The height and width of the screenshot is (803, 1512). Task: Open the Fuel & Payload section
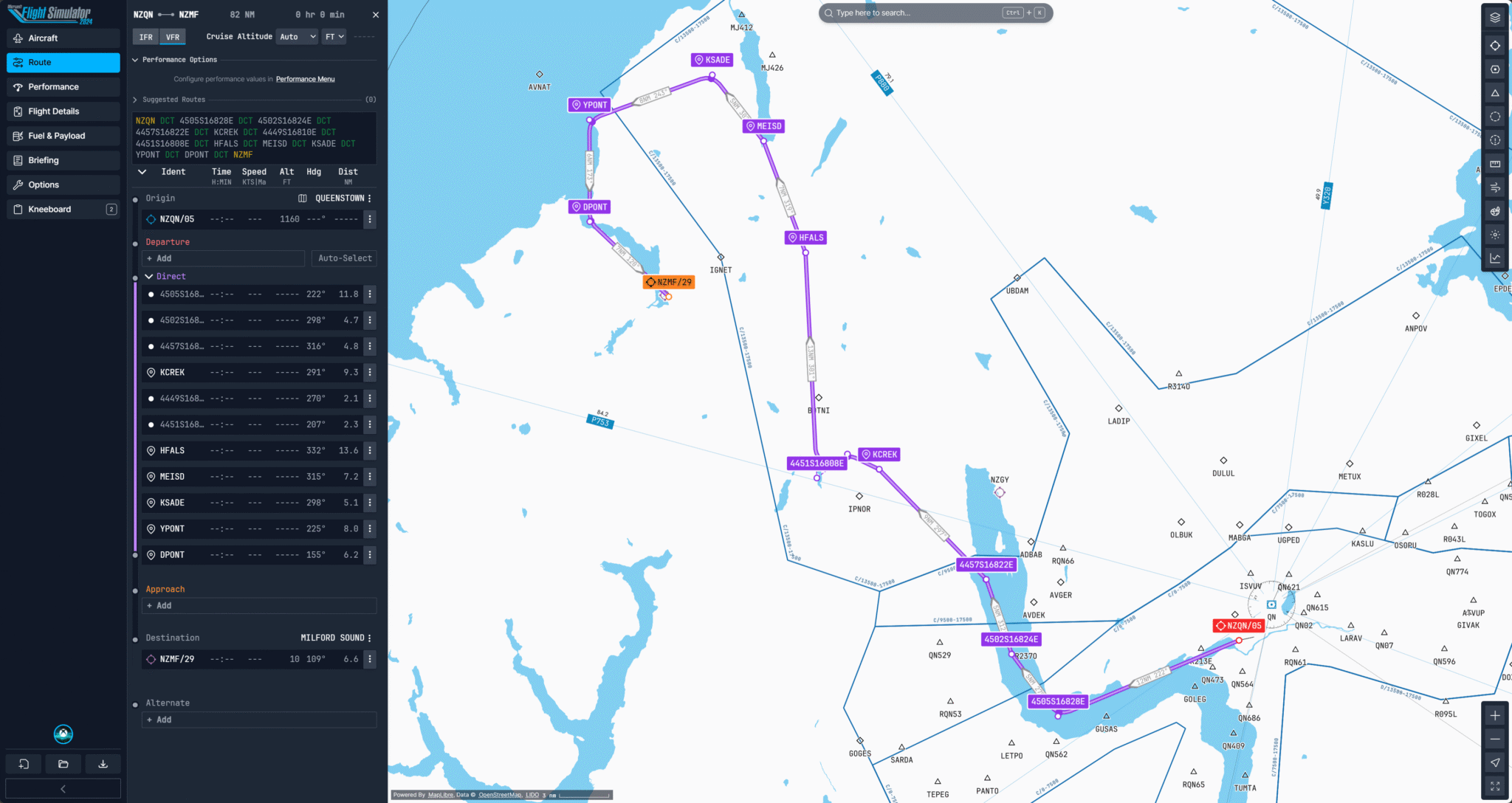pyautogui.click(x=63, y=135)
